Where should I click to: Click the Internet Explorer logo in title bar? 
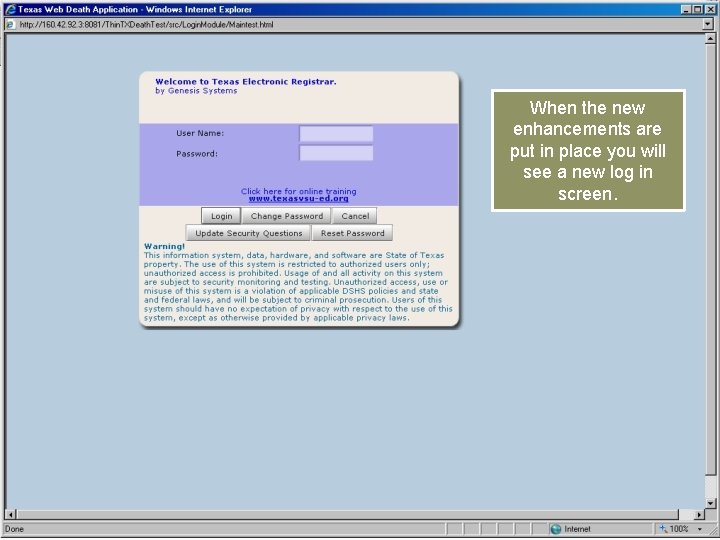[10, 9]
